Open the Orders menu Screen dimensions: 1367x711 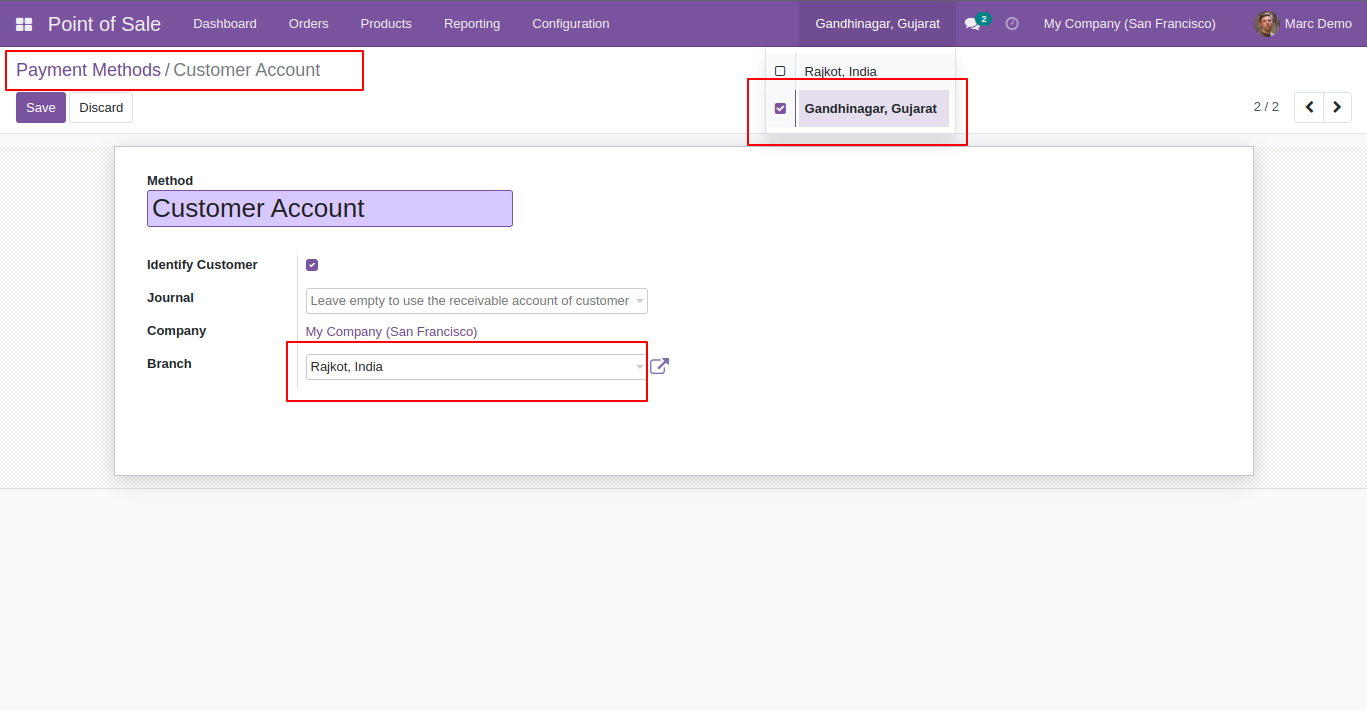[x=309, y=24]
